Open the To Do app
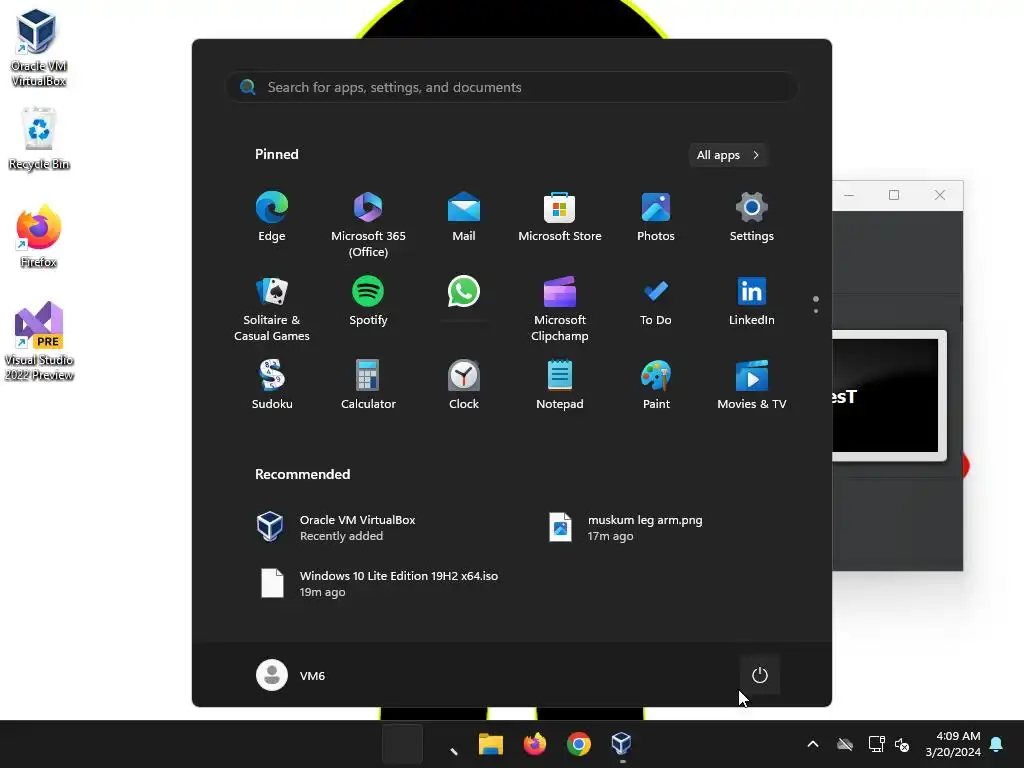Screen dimensions: 1024x768 [x=656, y=301]
